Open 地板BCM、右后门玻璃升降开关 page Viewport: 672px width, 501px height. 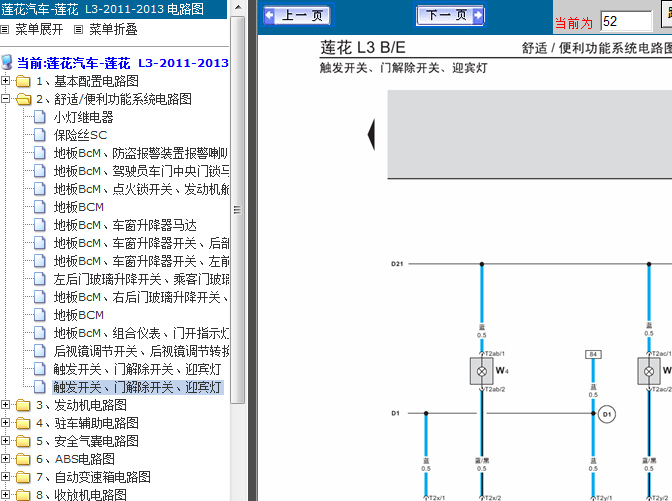[141, 297]
